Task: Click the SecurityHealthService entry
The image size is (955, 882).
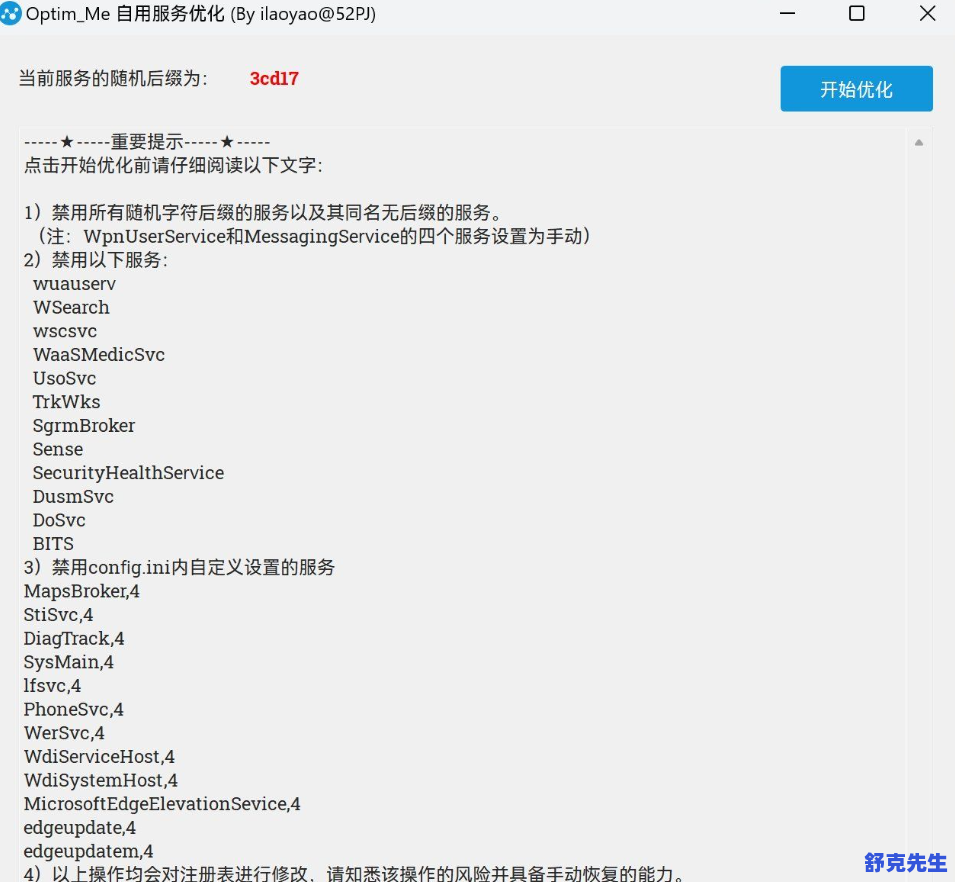Action: (x=128, y=473)
